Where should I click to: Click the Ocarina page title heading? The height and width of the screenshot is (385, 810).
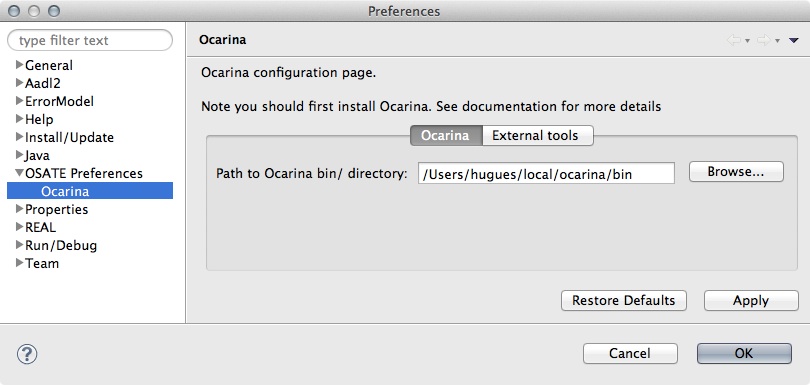tap(222, 40)
